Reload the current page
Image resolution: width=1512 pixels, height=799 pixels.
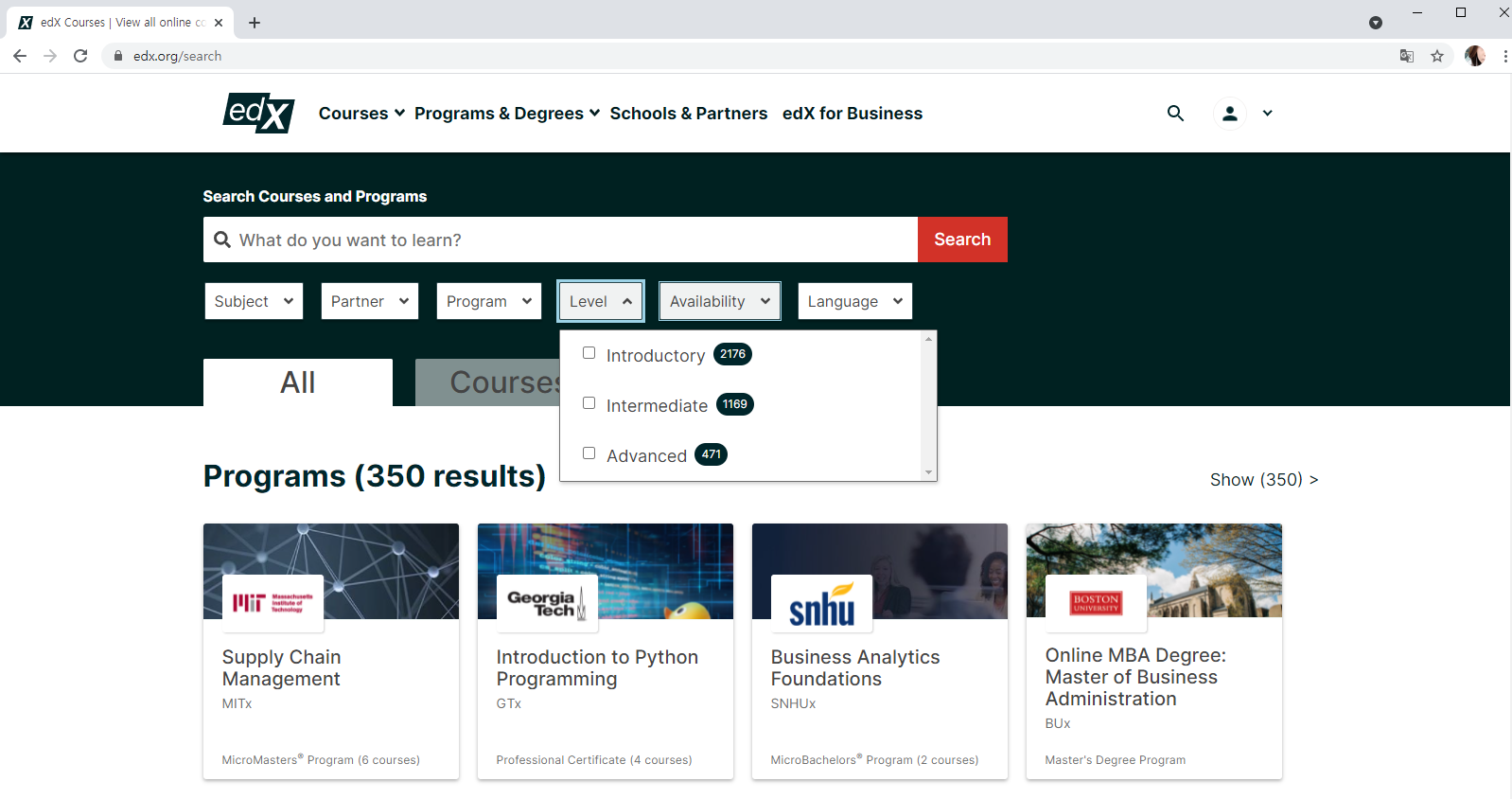pos(80,56)
